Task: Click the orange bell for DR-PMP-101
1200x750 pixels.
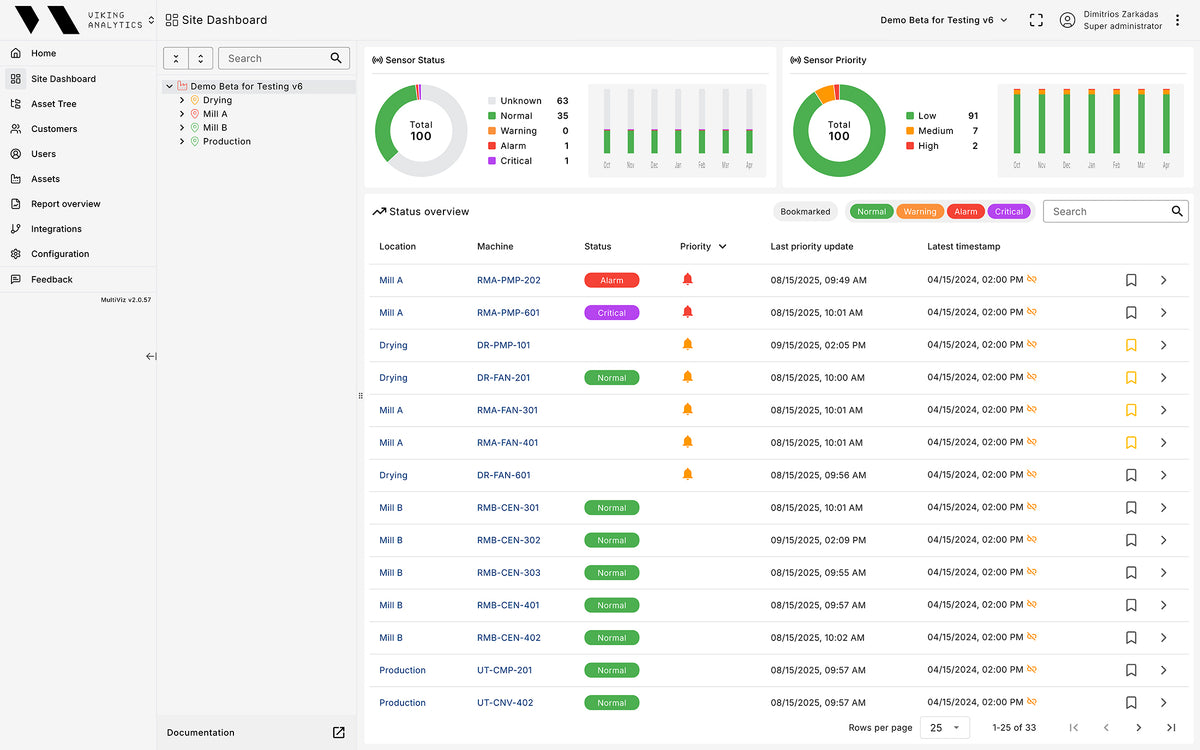Action: point(687,344)
